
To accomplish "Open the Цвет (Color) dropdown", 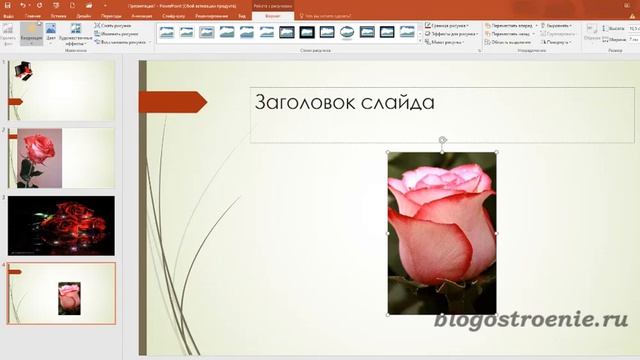I will point(51,34).
